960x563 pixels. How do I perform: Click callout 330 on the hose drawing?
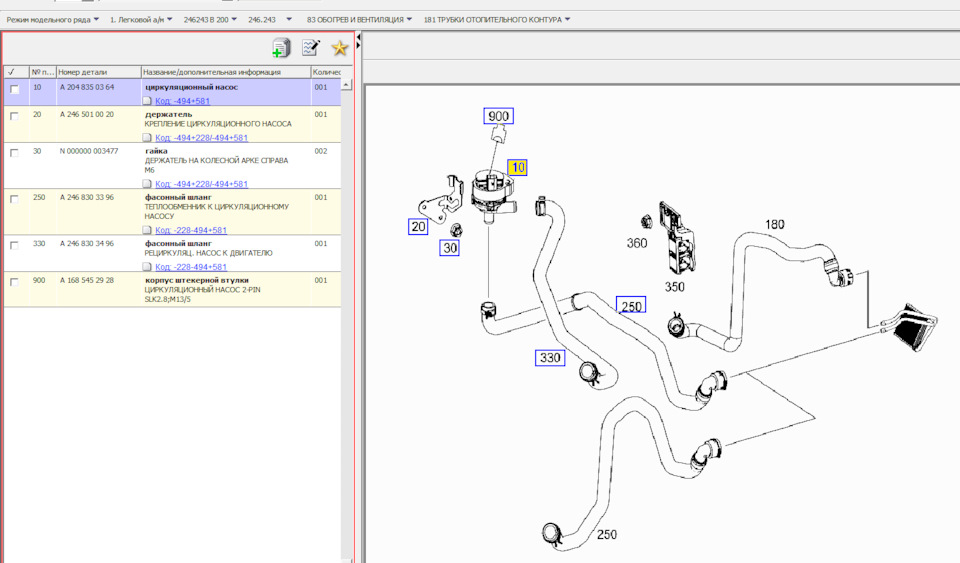550,357
